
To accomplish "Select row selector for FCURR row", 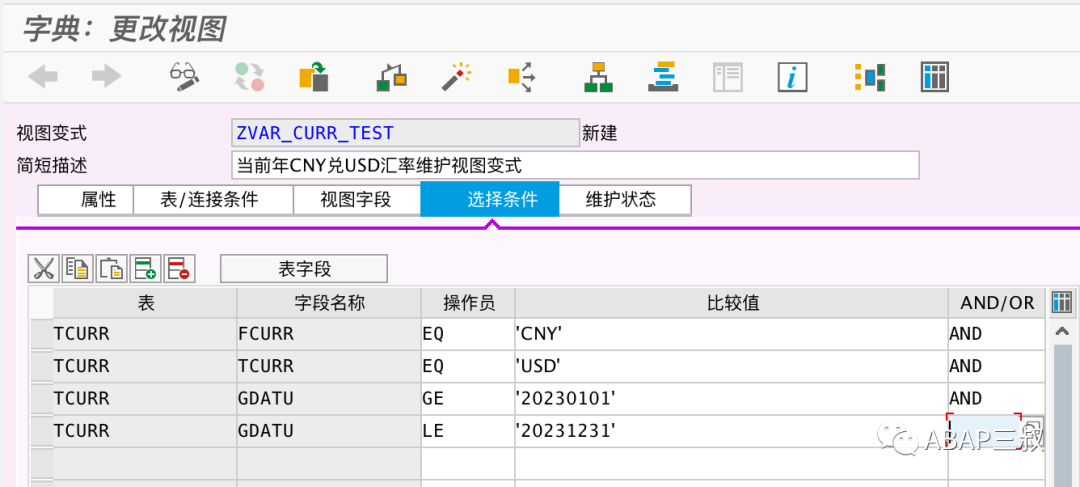I will (42, 333).
